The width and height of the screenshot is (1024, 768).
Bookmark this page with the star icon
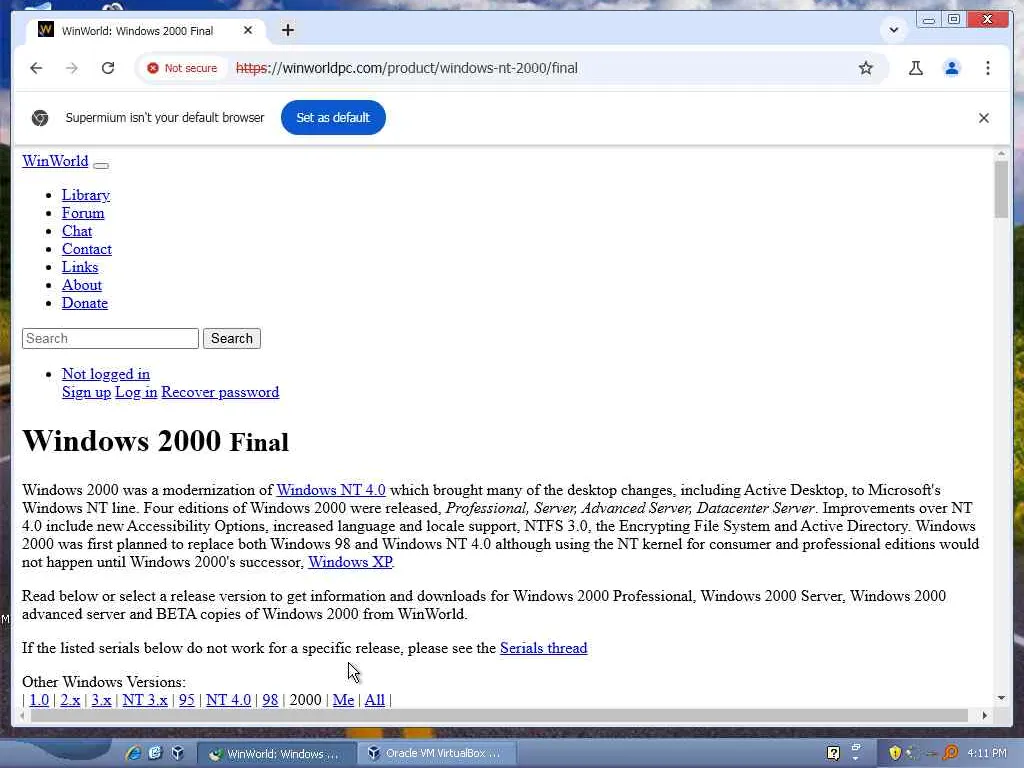(865, 68)
